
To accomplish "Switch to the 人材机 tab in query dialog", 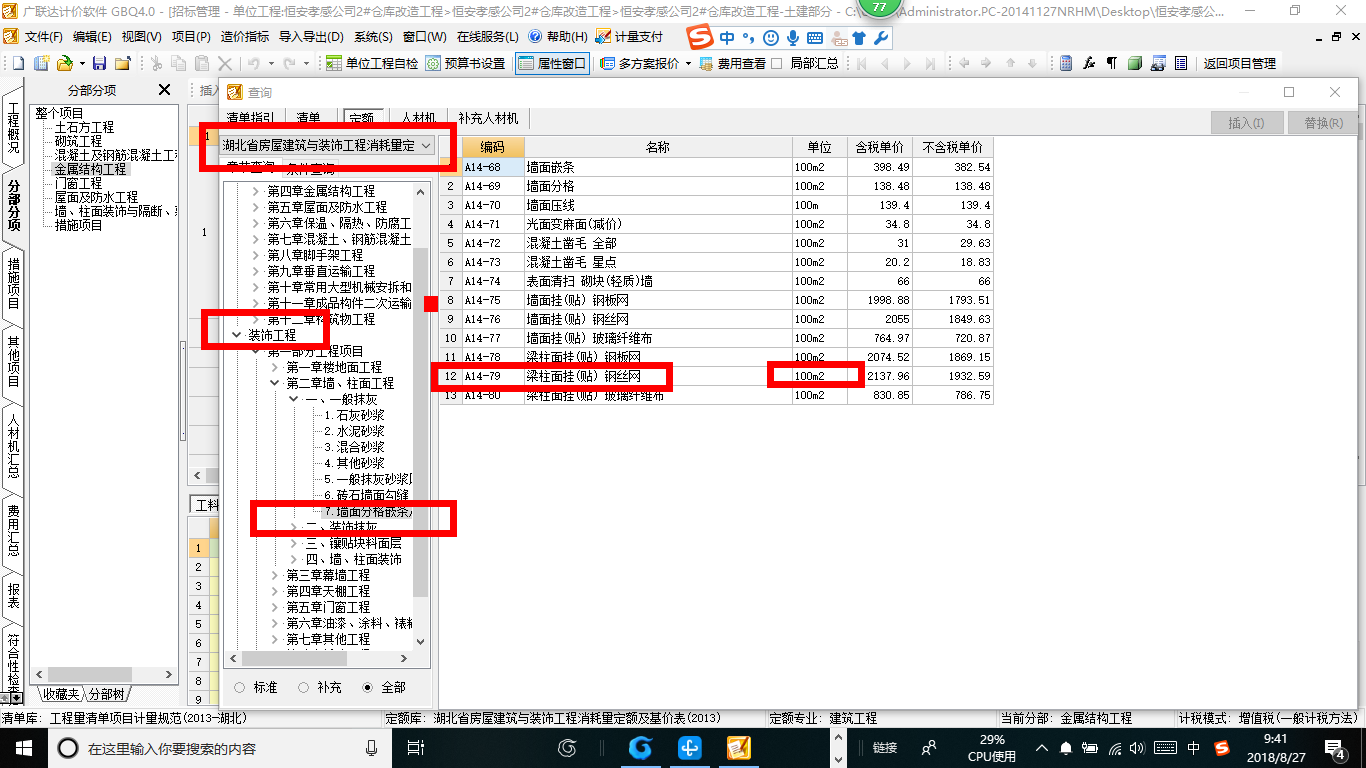I will [418, 118].
